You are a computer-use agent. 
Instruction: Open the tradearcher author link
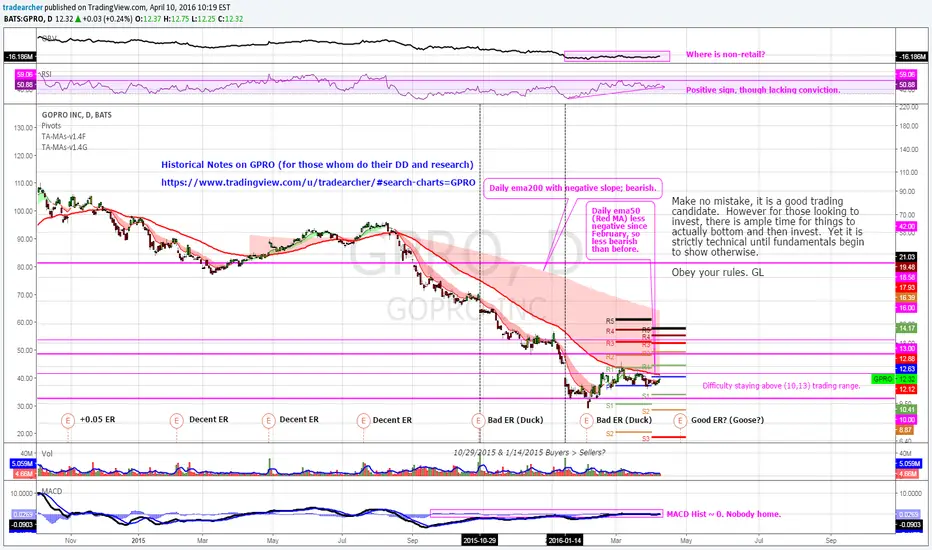[x=23, y=7]
